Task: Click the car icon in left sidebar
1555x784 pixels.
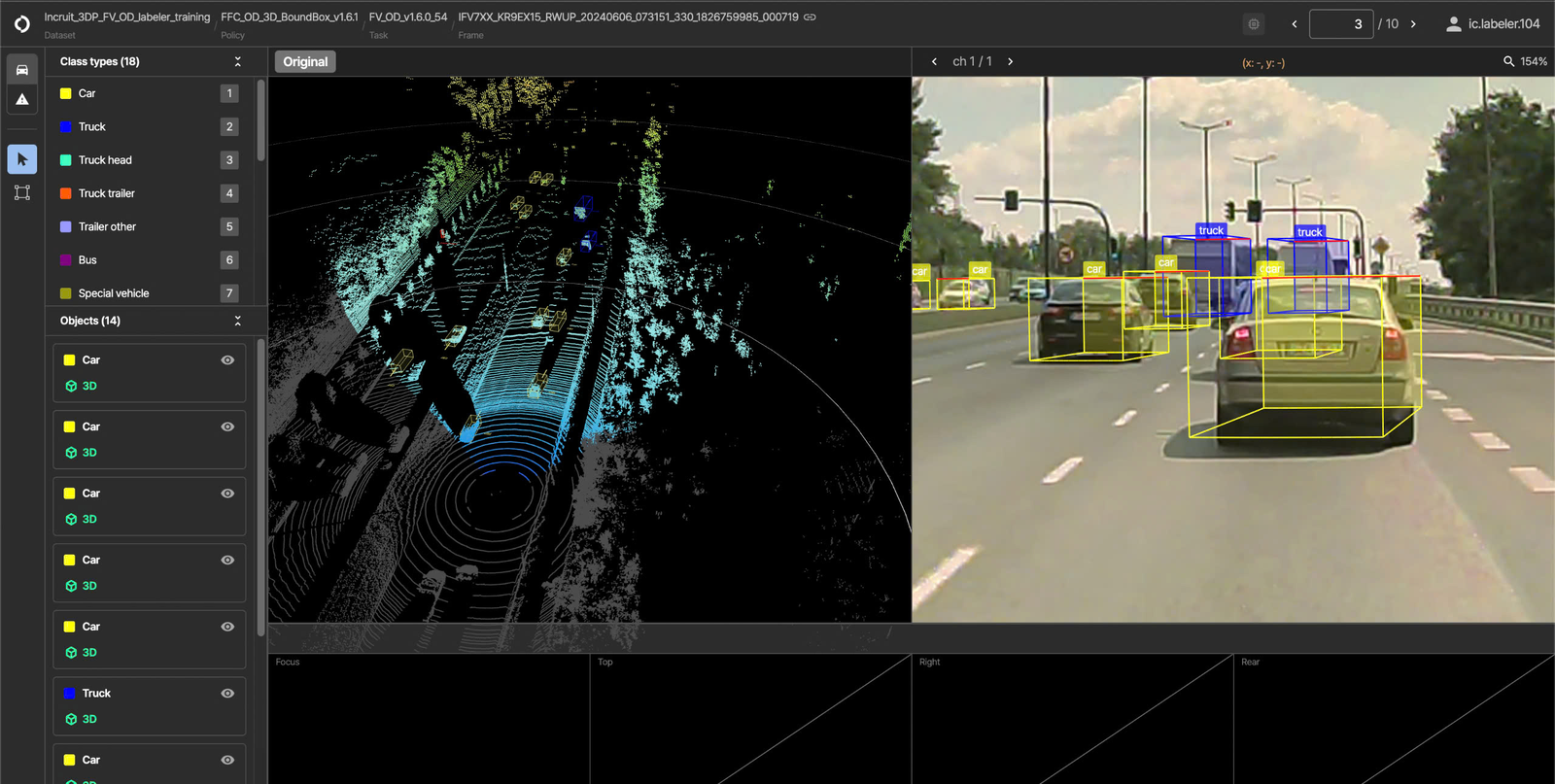Action: 21,70
